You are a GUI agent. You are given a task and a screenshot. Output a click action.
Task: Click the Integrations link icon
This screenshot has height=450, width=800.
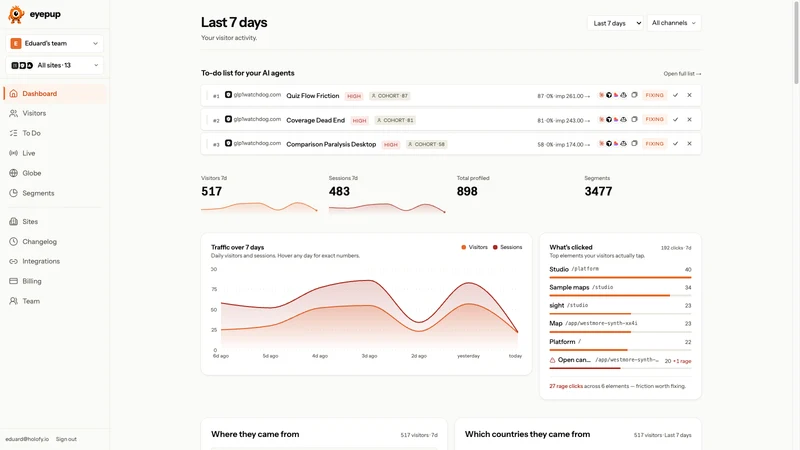click(14, 261)
